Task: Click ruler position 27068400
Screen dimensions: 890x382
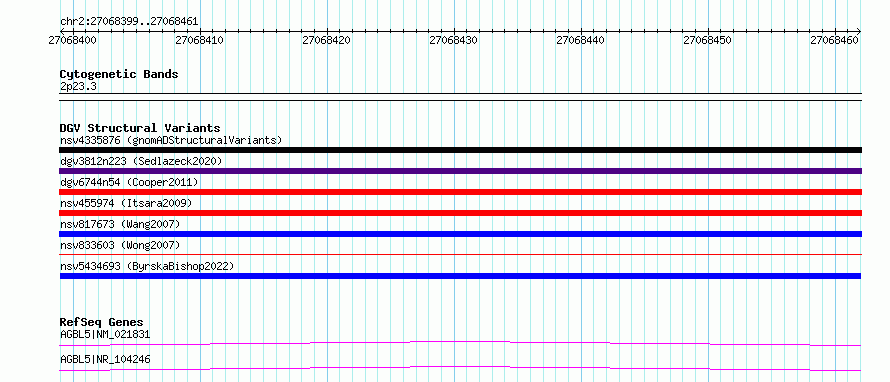Action: click(x=73, y=40)
